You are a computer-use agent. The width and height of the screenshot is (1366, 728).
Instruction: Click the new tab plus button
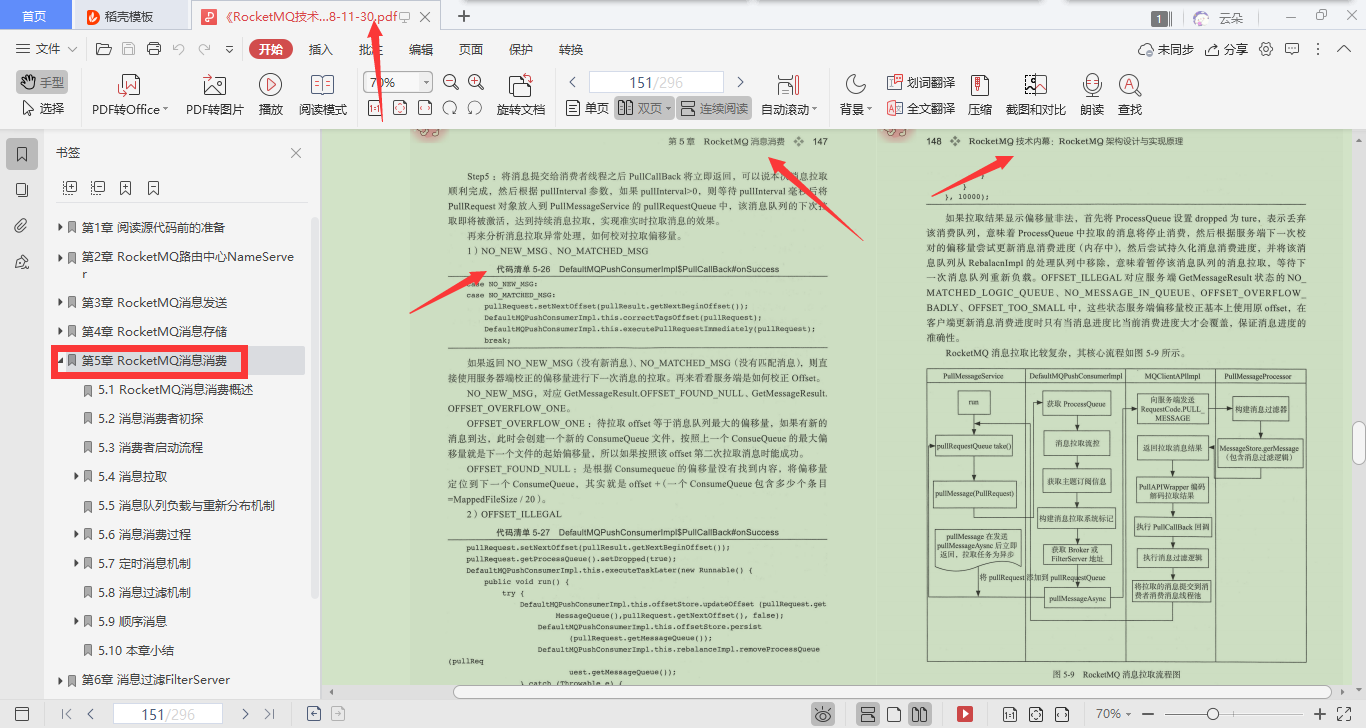point(464,16)
